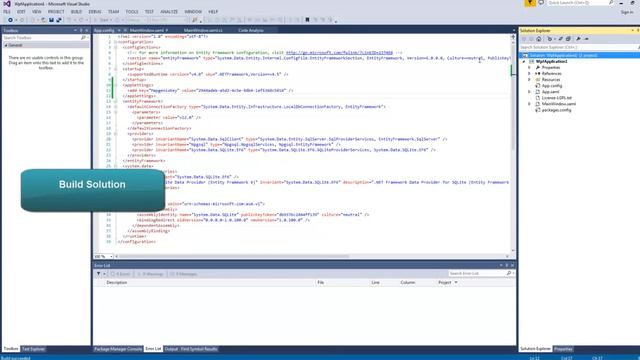Open the Find Symbol Results tab
640x360 pixels.
(x=199, y=349)
